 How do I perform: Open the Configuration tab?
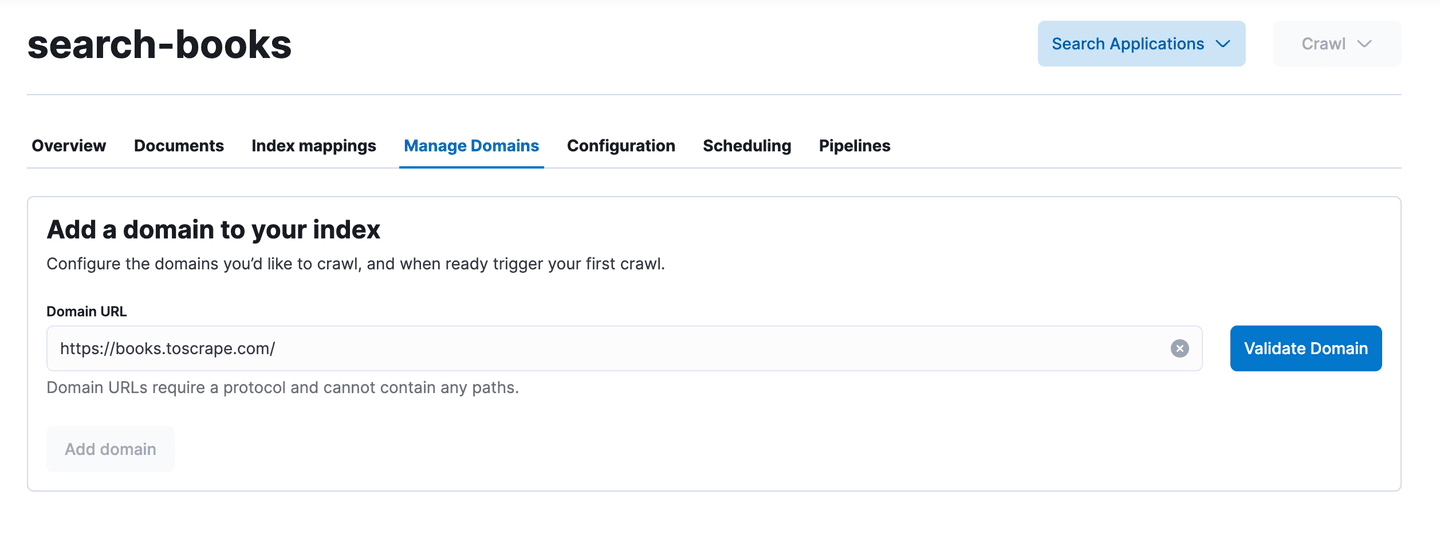[621, 146]
